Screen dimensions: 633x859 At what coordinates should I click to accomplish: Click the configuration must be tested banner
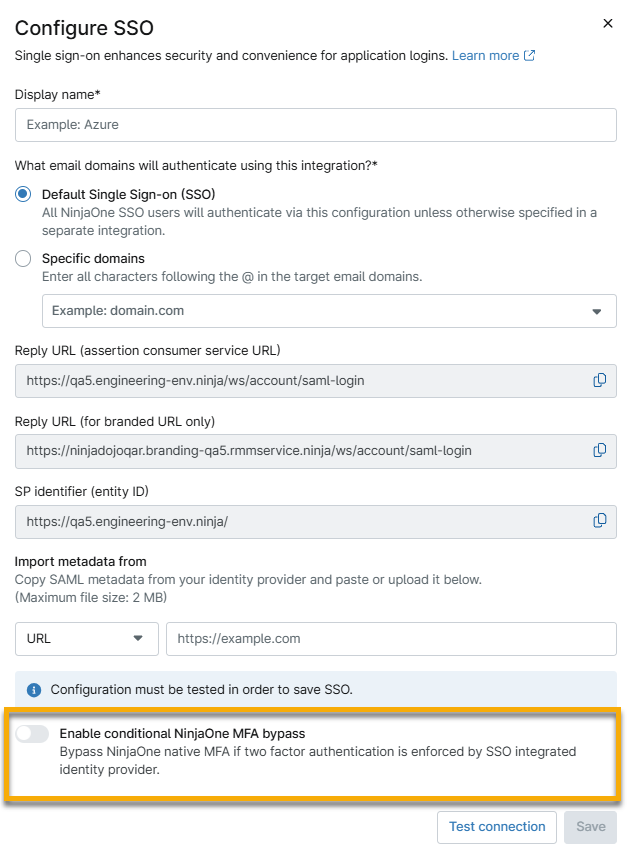pos(300,689)
